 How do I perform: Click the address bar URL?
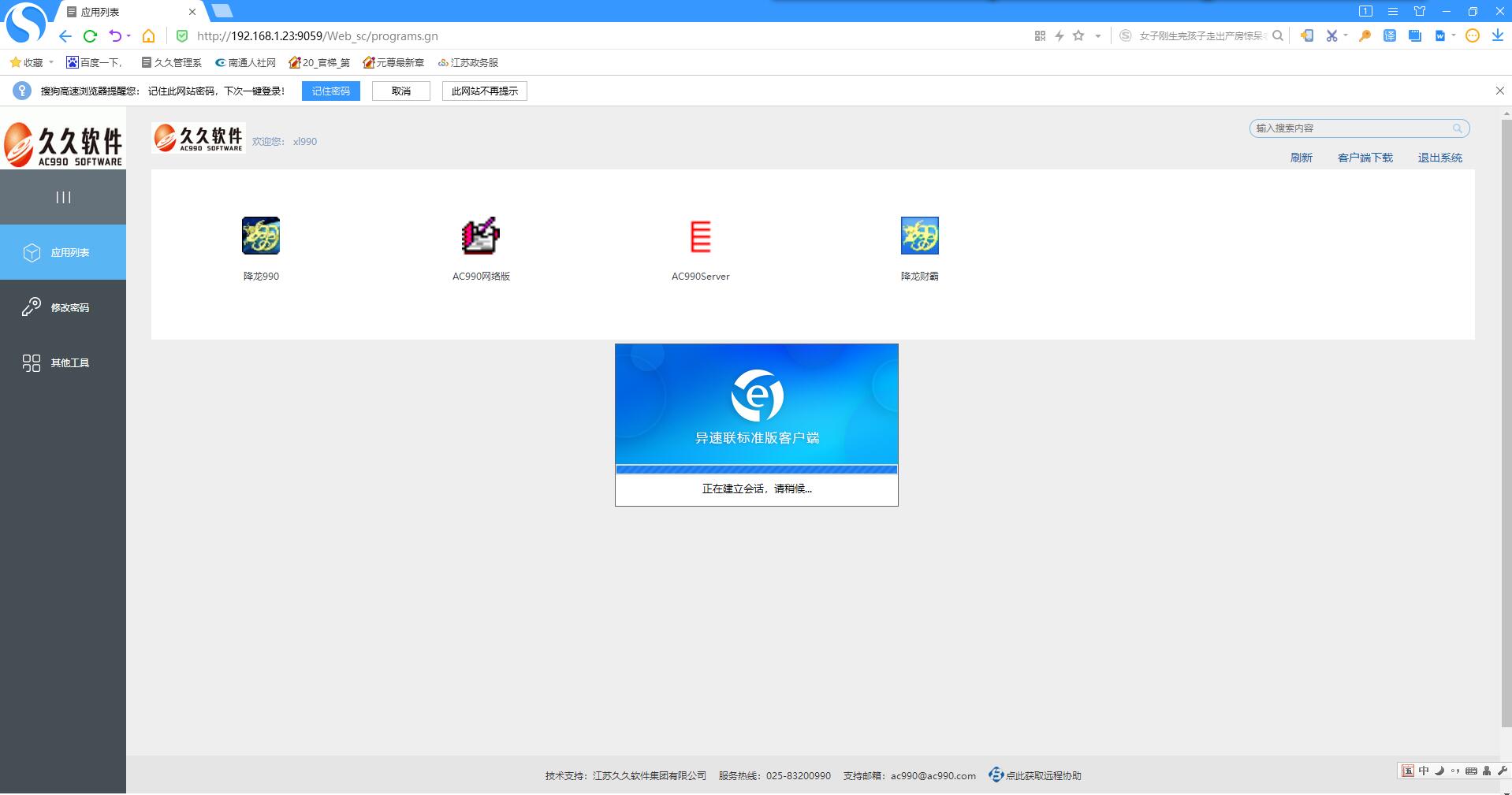coord(317,35)
